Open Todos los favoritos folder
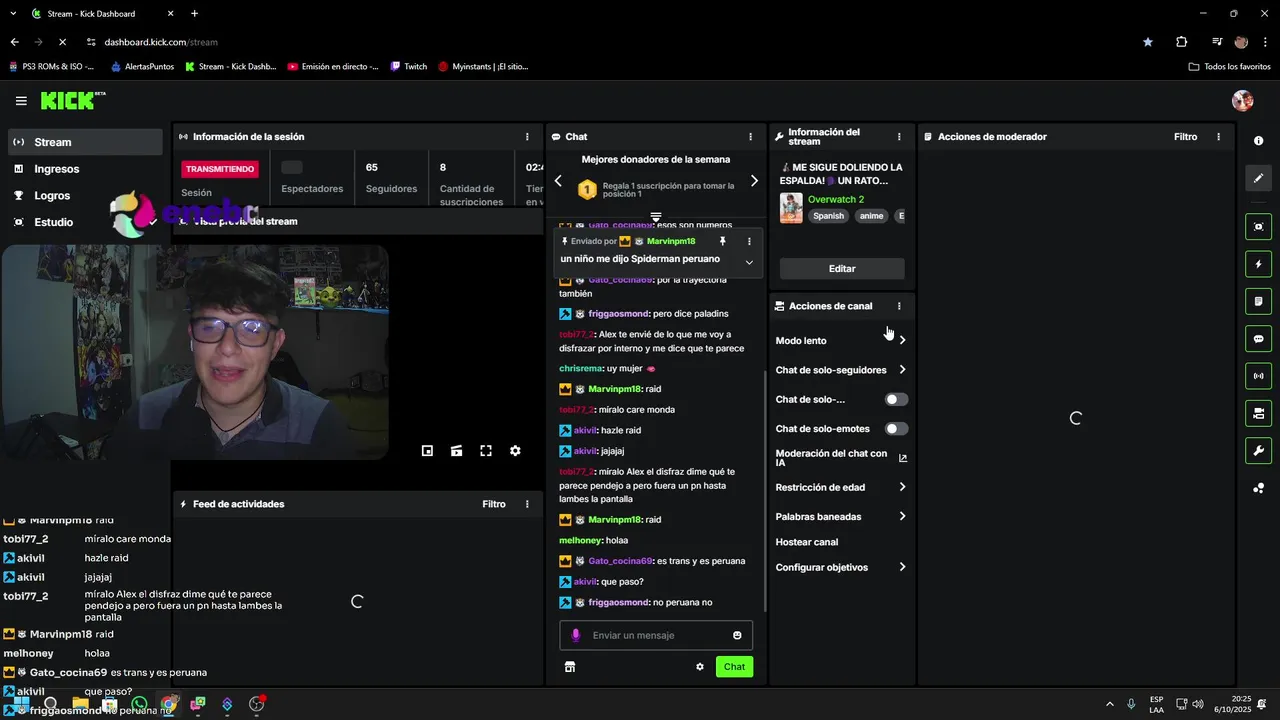Screen dimensions: 1280x720 pyautogui.click(x=1229, y=67)
